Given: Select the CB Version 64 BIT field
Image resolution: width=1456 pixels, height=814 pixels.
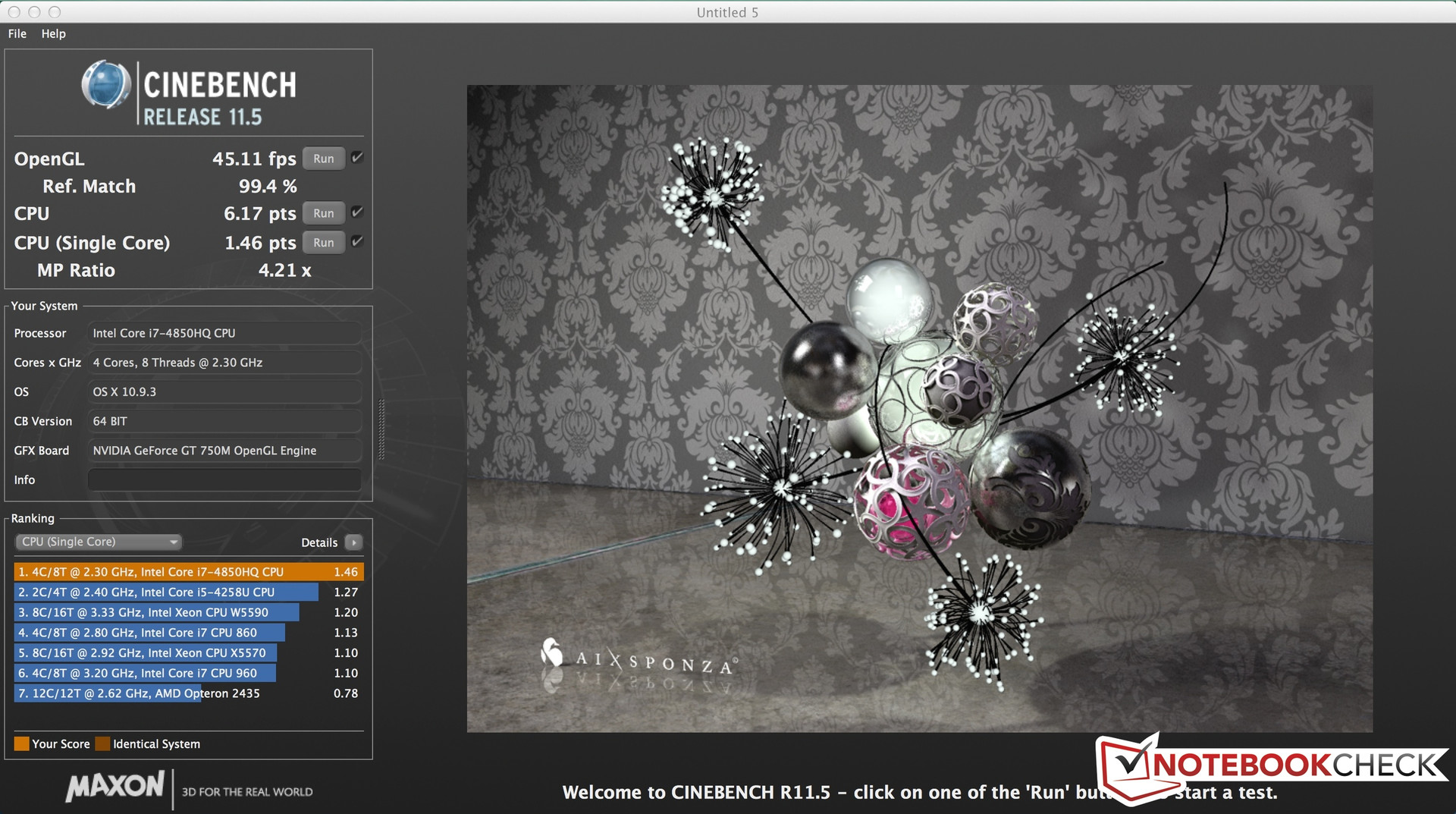Looking at the screenshot, I should coord(224,421).
